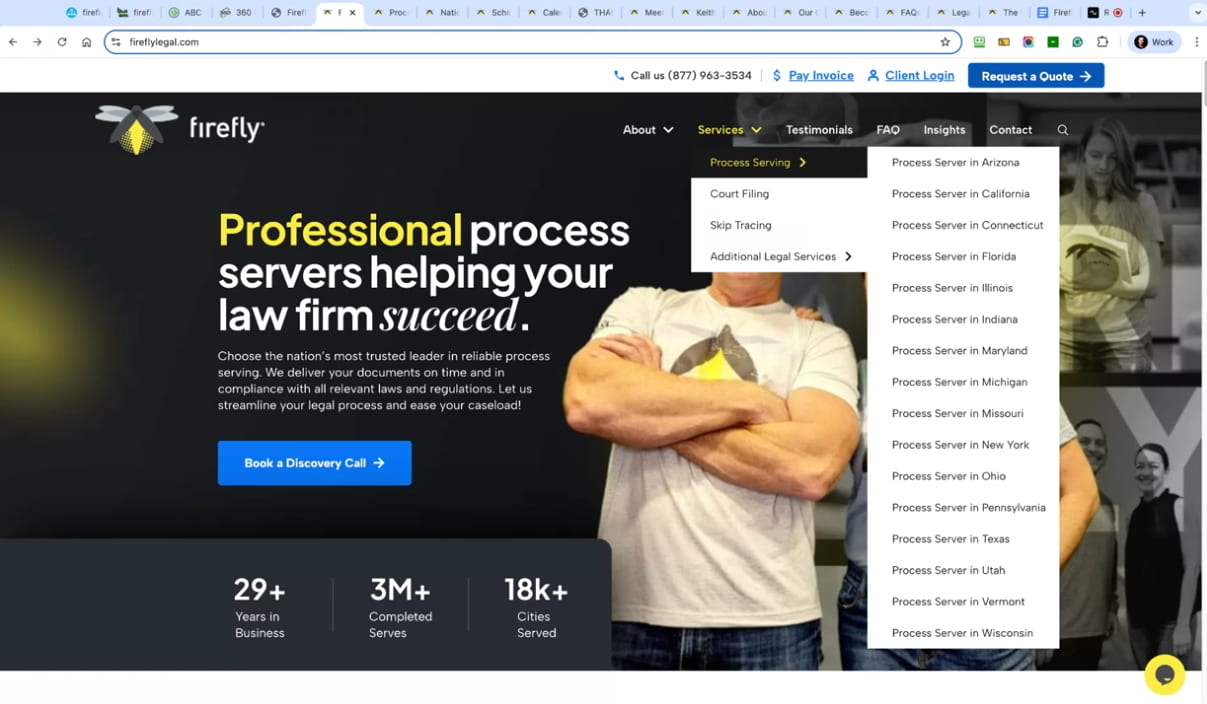Click the Request a Quote button
Screen dimensions: 1207x704
1036,76
